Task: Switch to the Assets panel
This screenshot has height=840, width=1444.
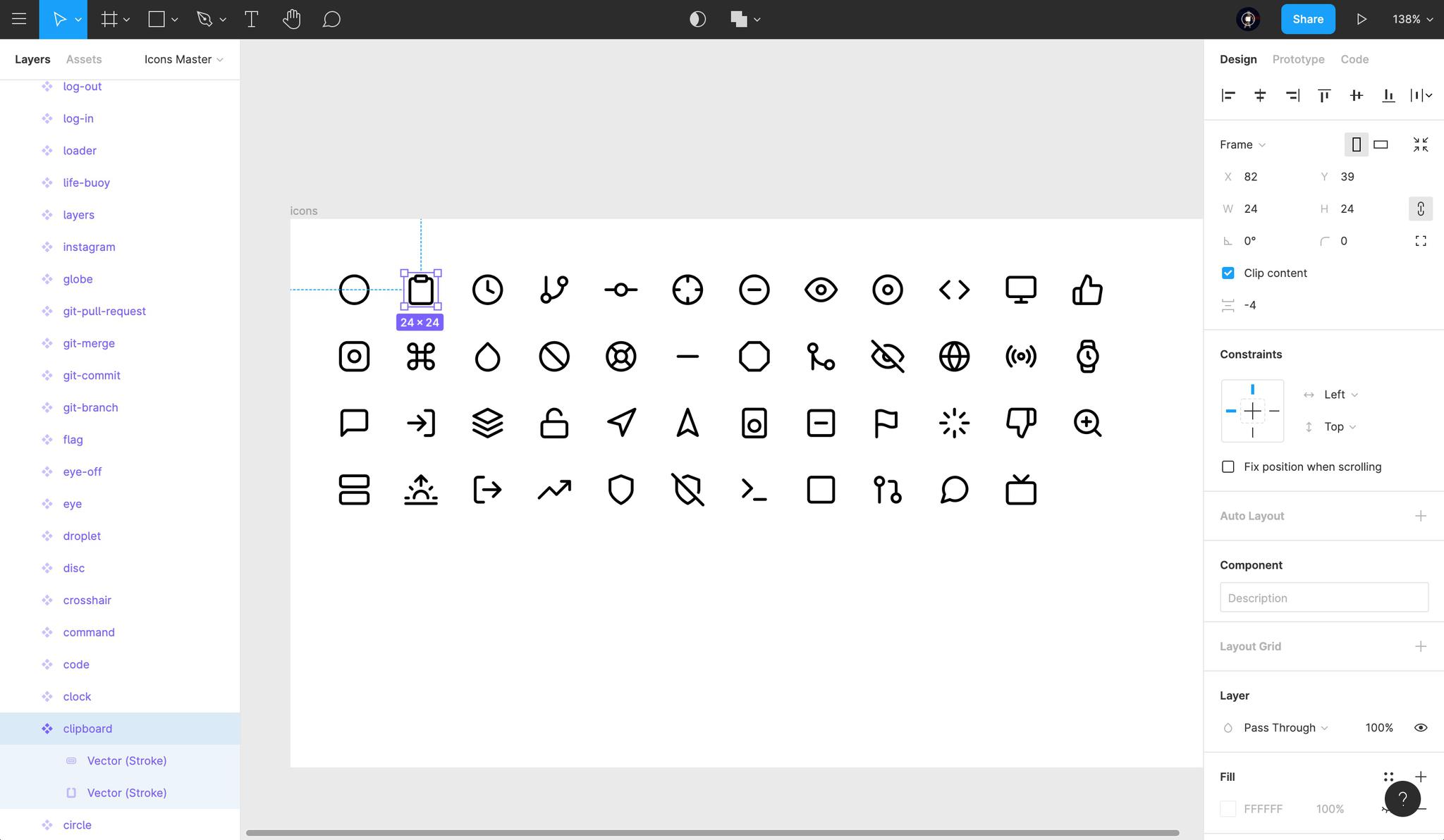Action: pos(83,59)
